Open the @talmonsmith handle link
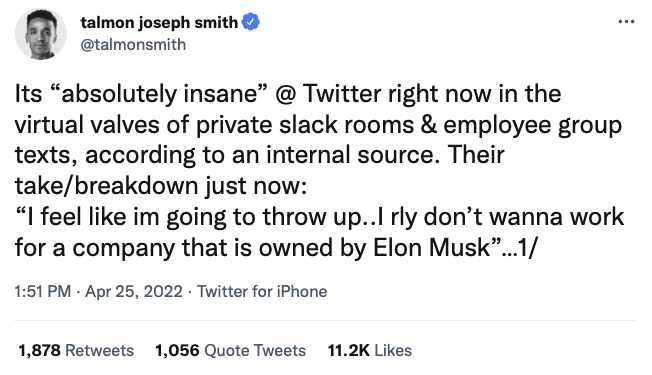 click(x=133, y=44)
